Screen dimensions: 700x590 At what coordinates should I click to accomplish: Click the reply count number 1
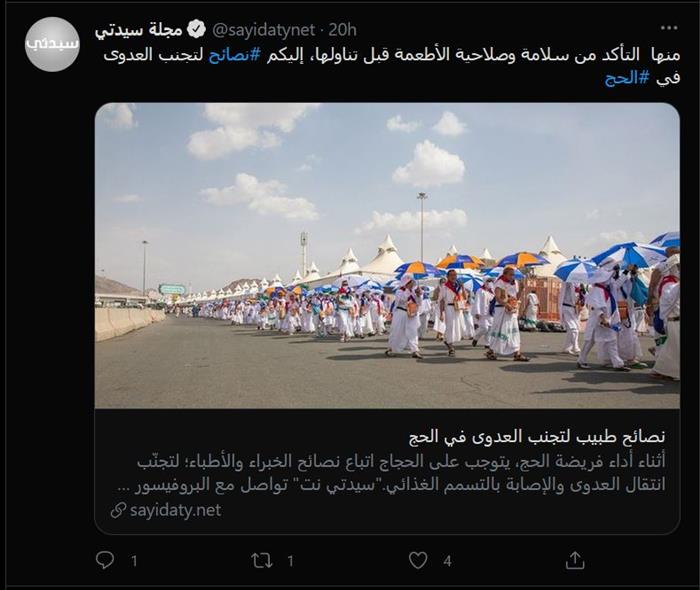tap(134, 561)
